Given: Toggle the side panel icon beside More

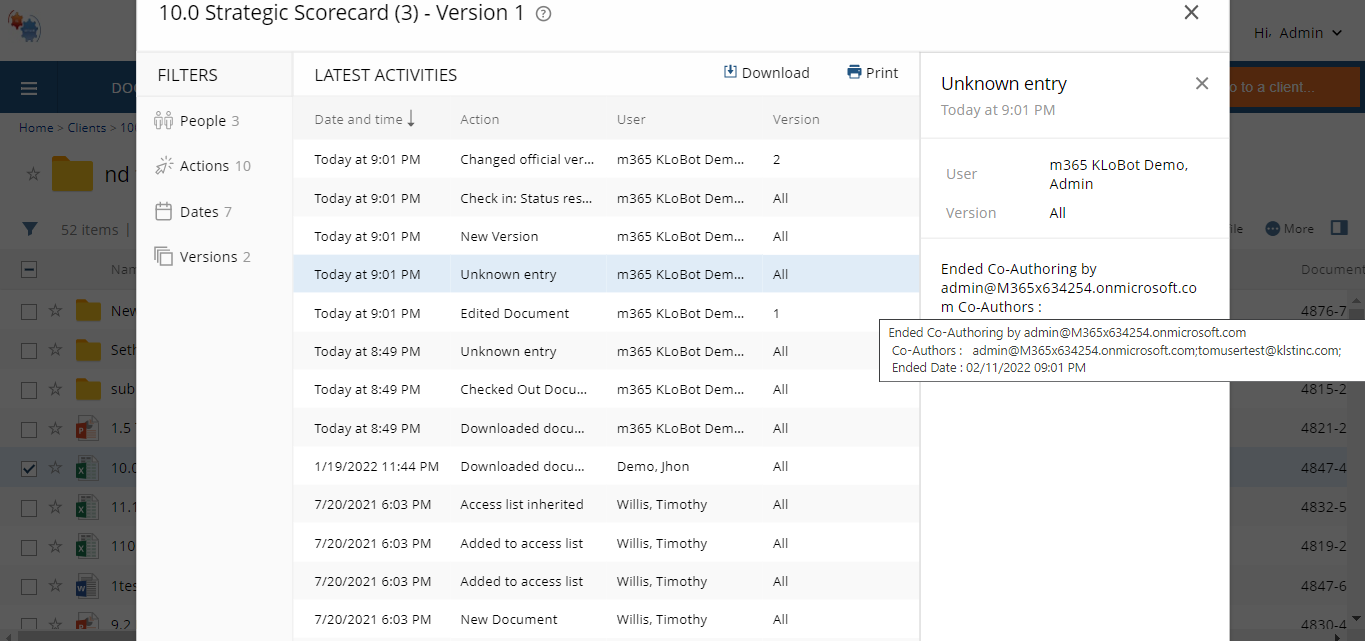Looking at the screenshot, I should [1340, 228].
